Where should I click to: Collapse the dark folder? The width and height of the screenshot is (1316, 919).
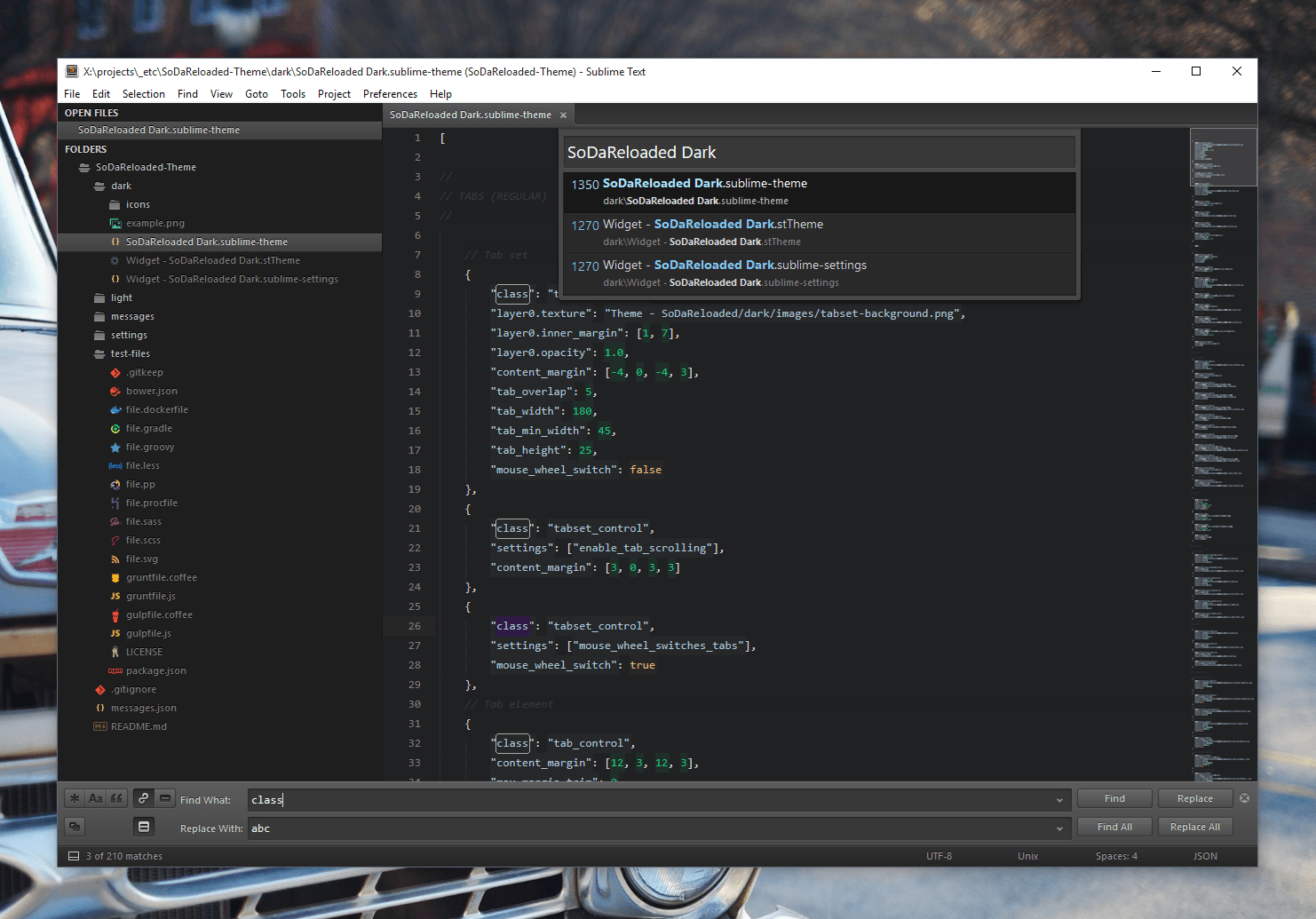[99, 186]
